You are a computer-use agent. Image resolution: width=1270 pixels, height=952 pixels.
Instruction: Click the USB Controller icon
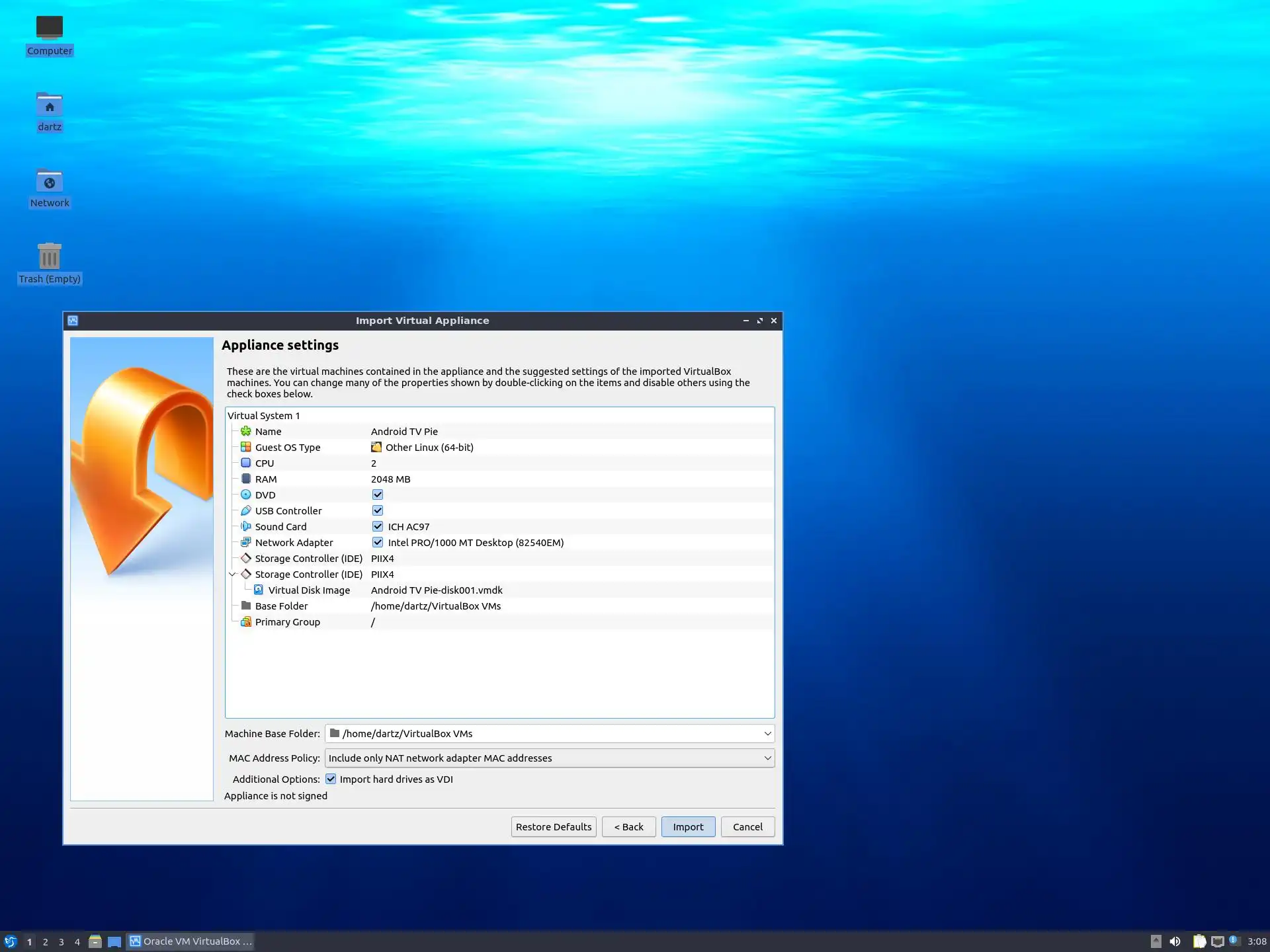(246, 510)
